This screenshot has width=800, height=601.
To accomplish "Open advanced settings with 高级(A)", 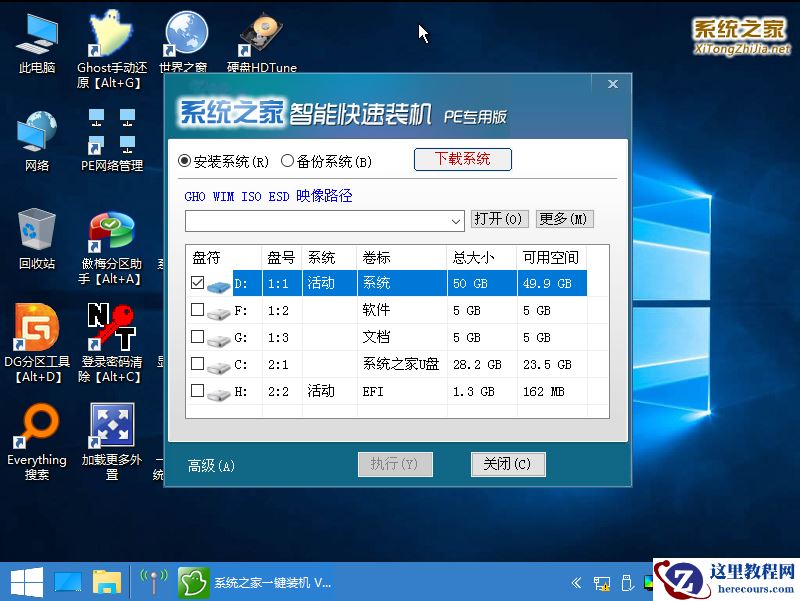I will click(x=210, y=465).
